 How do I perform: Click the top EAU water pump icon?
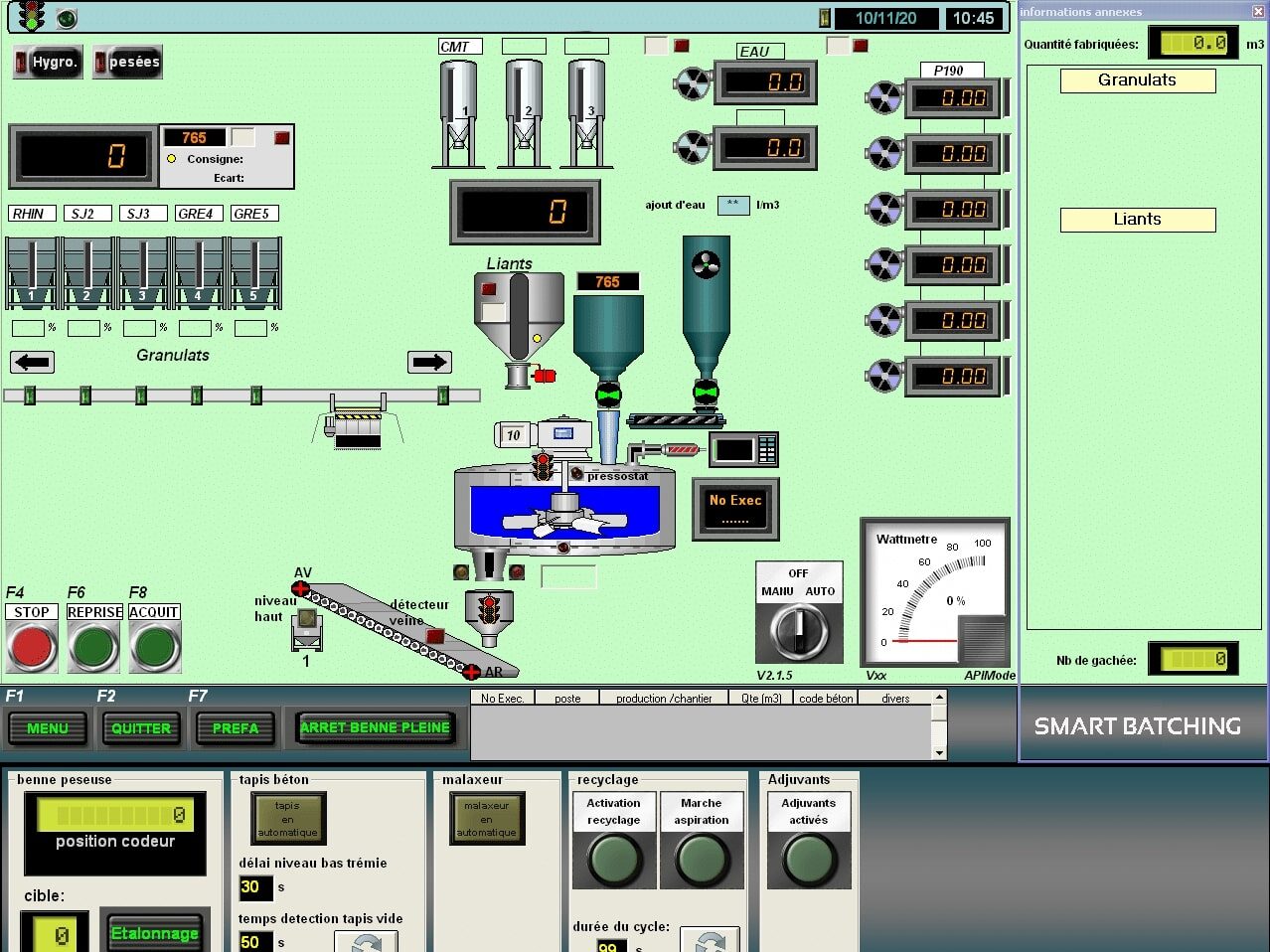[692, 83]
